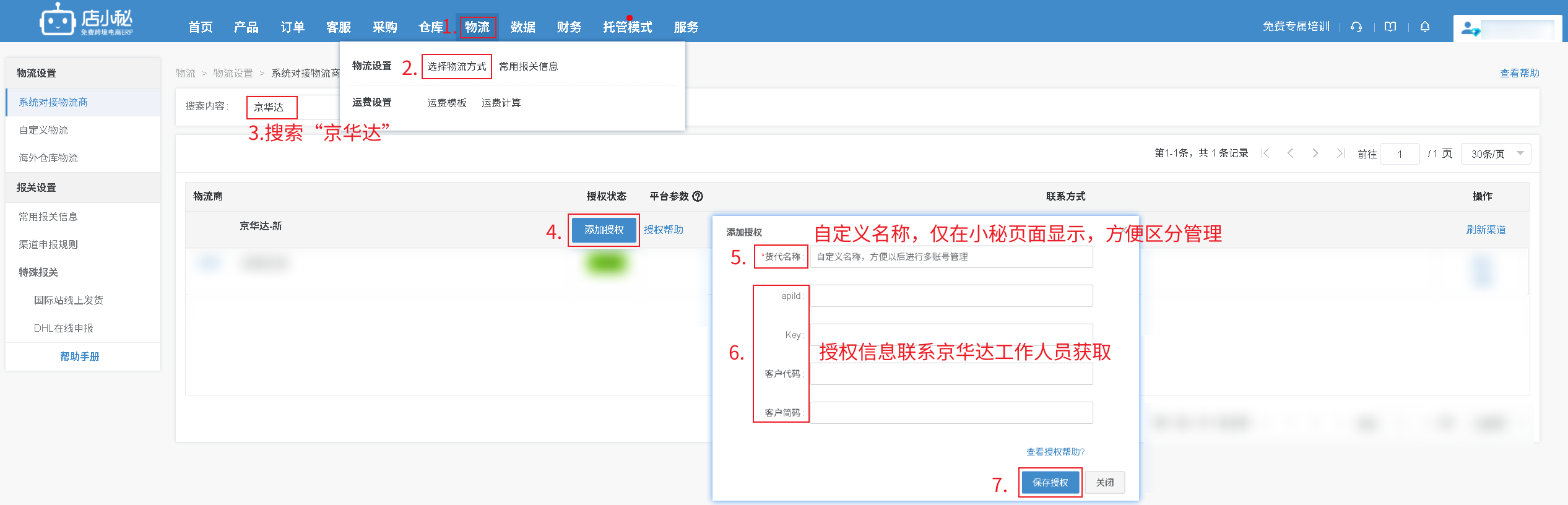Click the 平台参数 question mark icon
The height and width of the screenshot is (505, 1568).
pyautogui.click(x=698, y=196)
